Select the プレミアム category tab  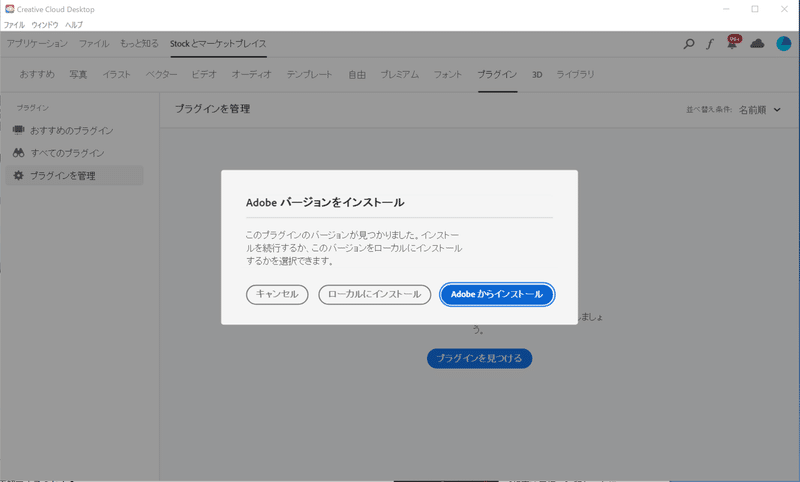[x=399, y=74]
